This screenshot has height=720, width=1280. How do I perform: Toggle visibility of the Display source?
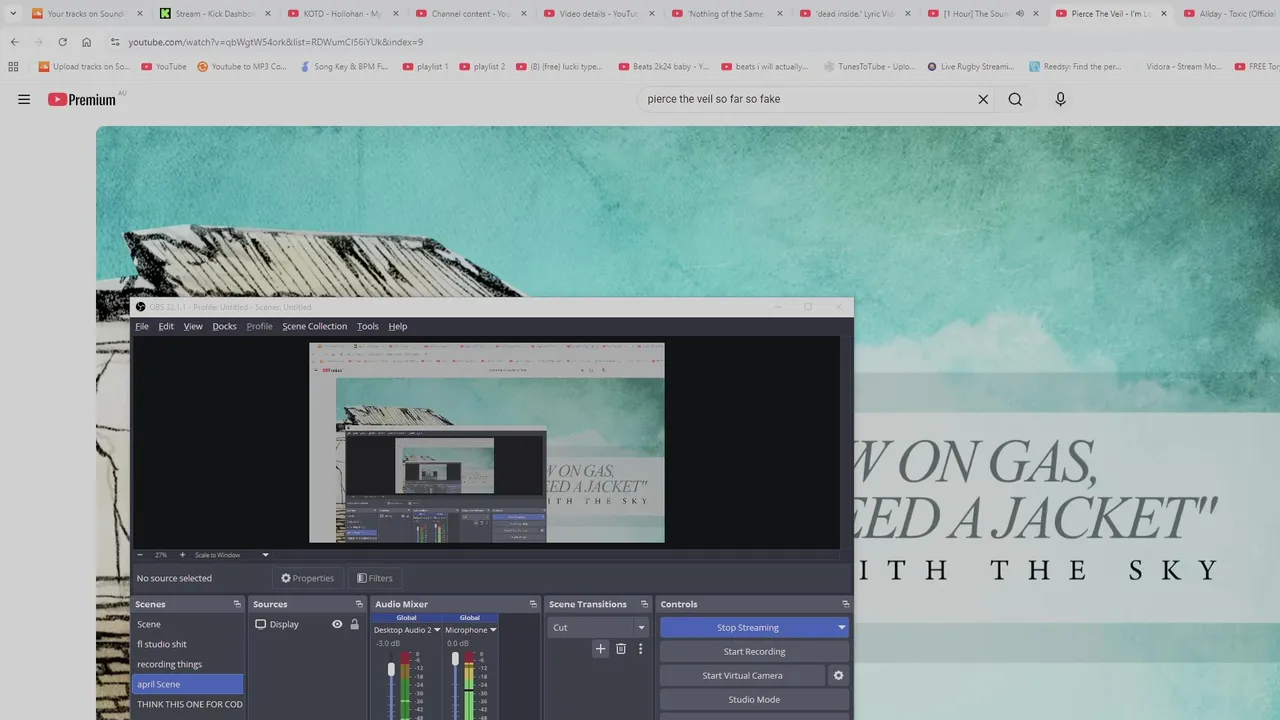click(337, 624)
